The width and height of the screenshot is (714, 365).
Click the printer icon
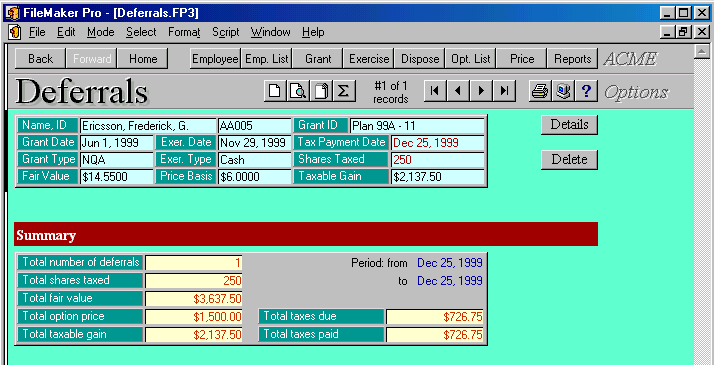[x=541, y=91]
